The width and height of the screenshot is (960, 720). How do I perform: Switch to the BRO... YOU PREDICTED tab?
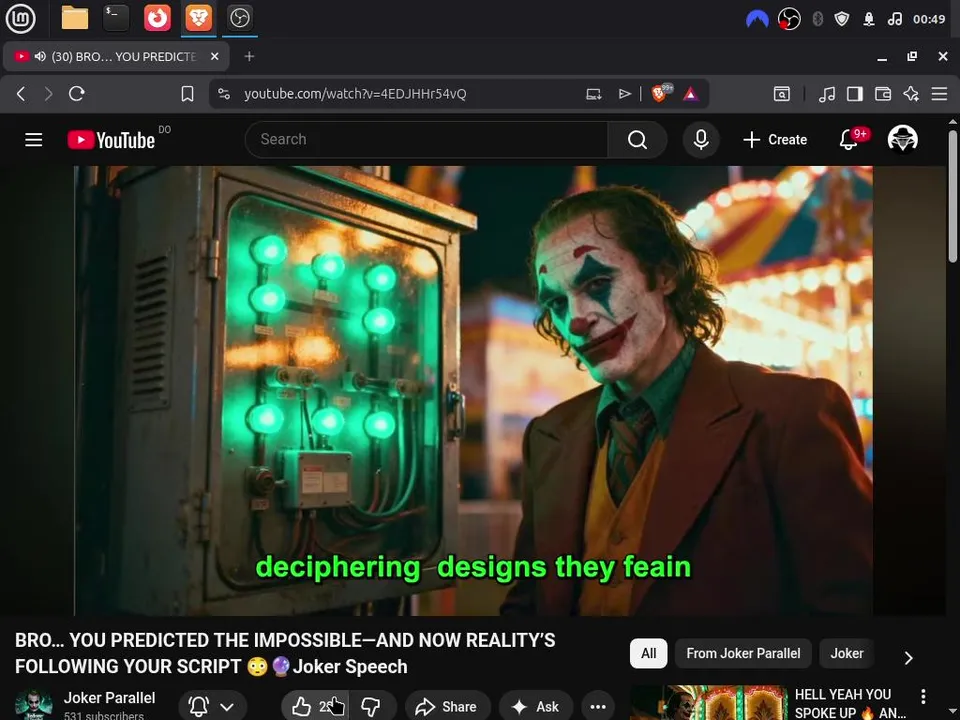click(x=116, y=56)
